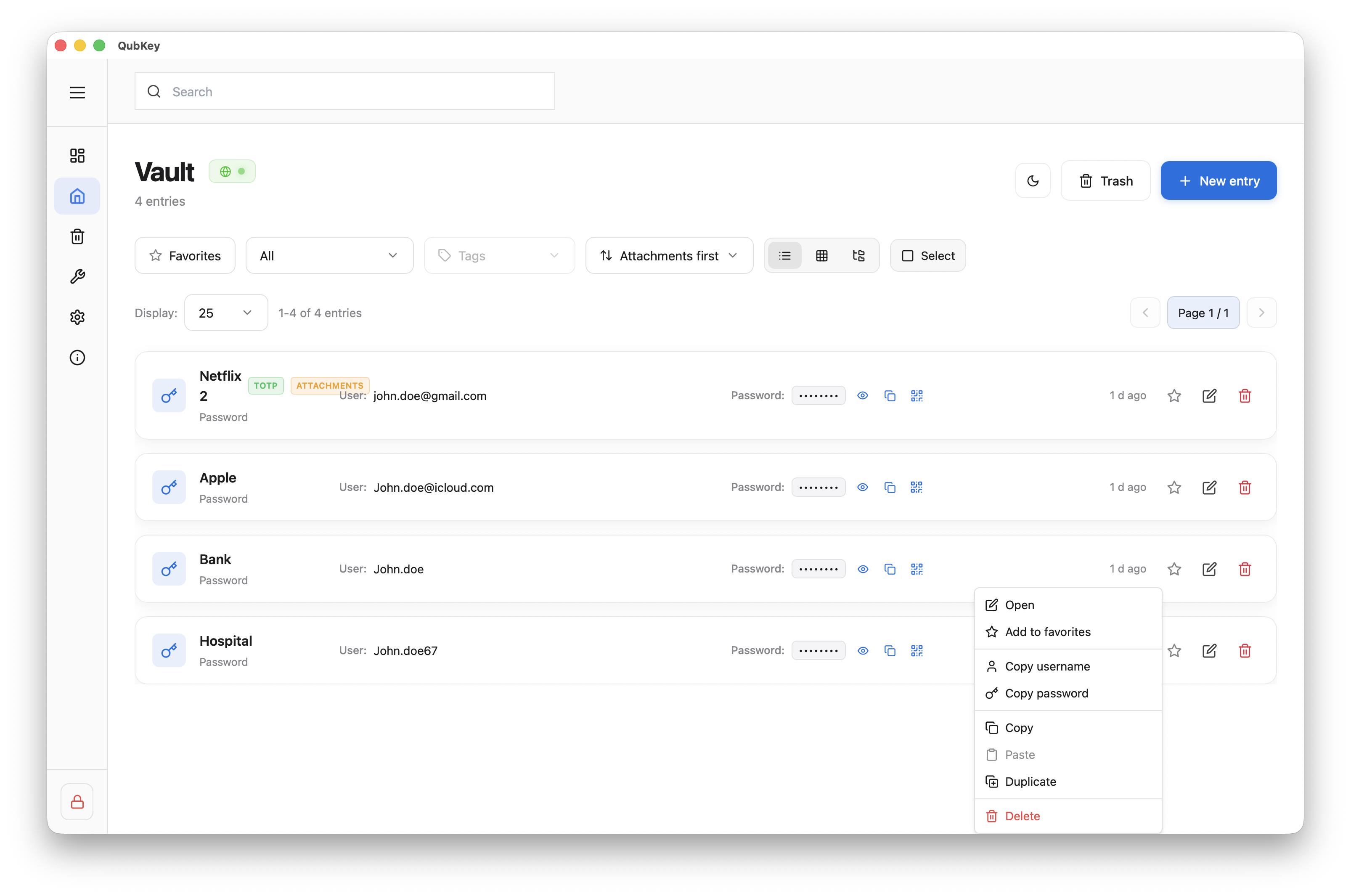Open settings gear in the sidebar
This screenshot has width=1351, height=896.
[x=77, y=317]
